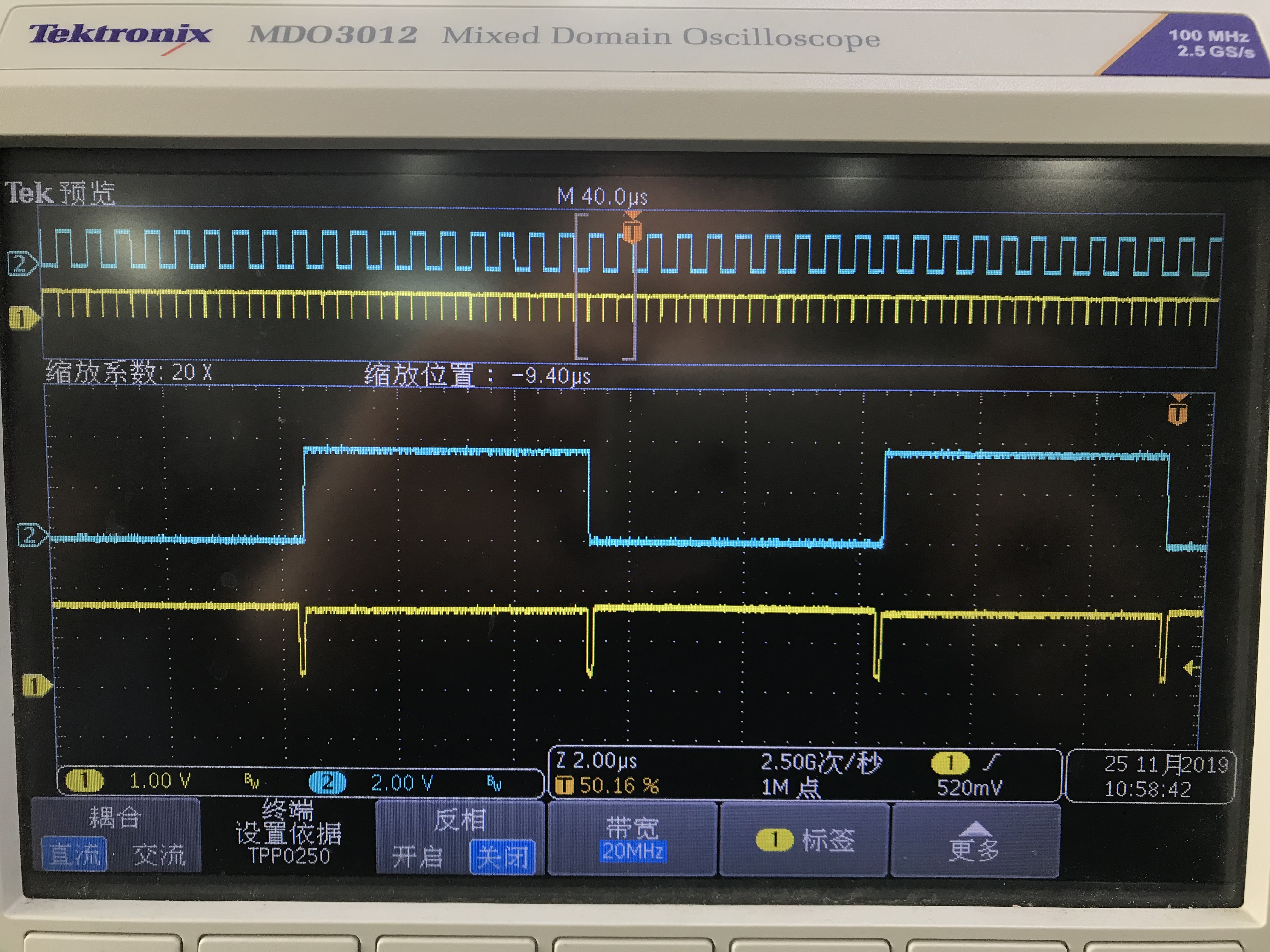Select 交流 AC coupling option
The height and width of the screenshot is (952, 1270).
click(159, 856)
